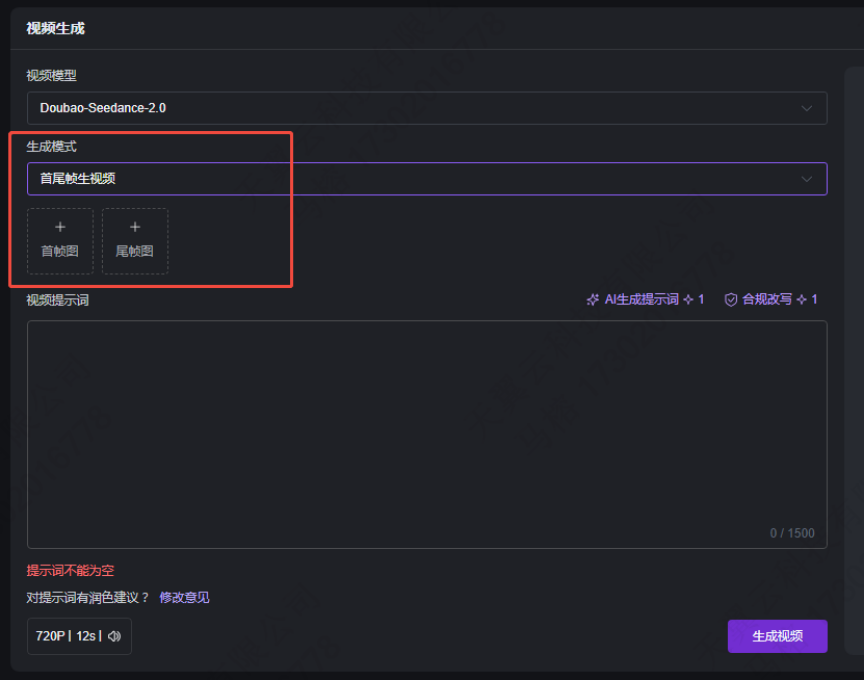
Task: Open the 视频模型 Doubao-Seedance-2.0 dropdown
Action: point(427,108)
